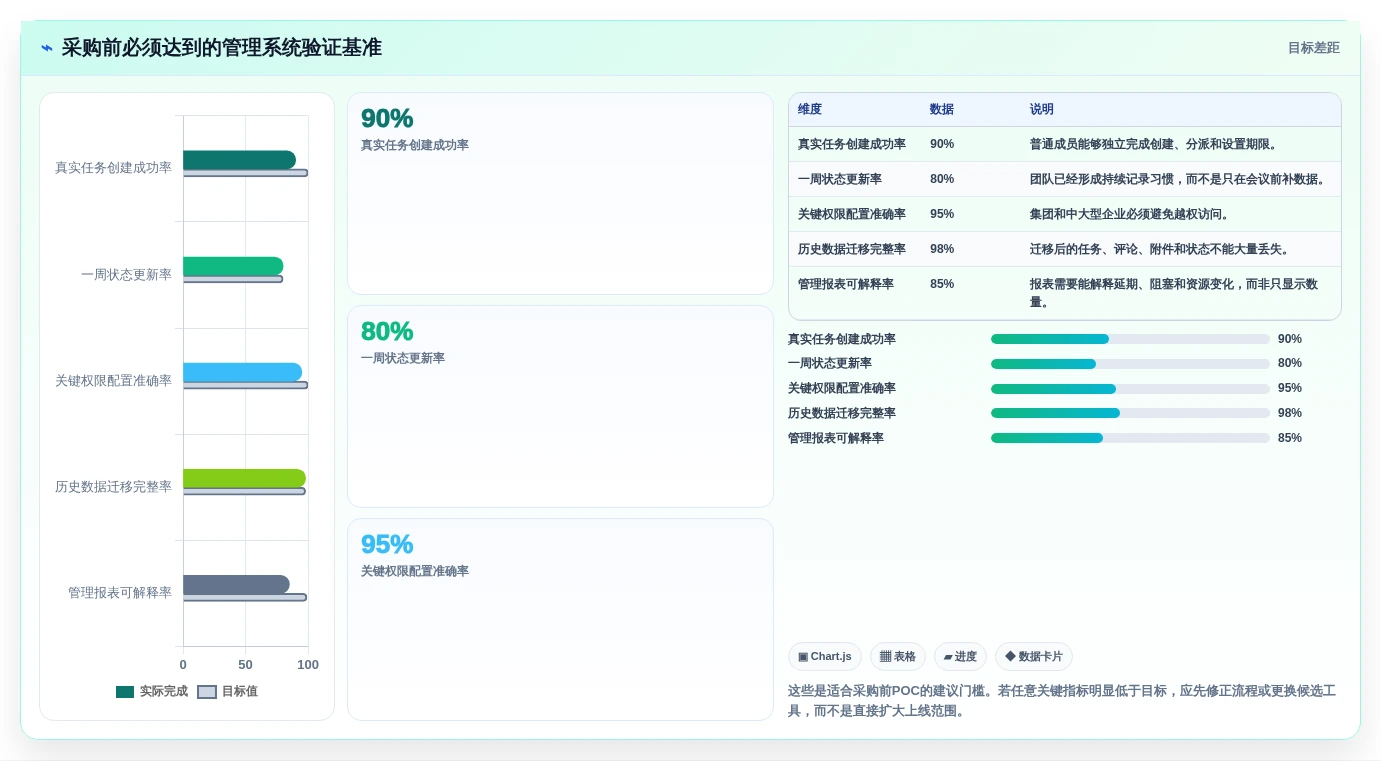1381x761 pixels.
Task: Click the 98% label beside the progress bars
Action: (1290, 413)
